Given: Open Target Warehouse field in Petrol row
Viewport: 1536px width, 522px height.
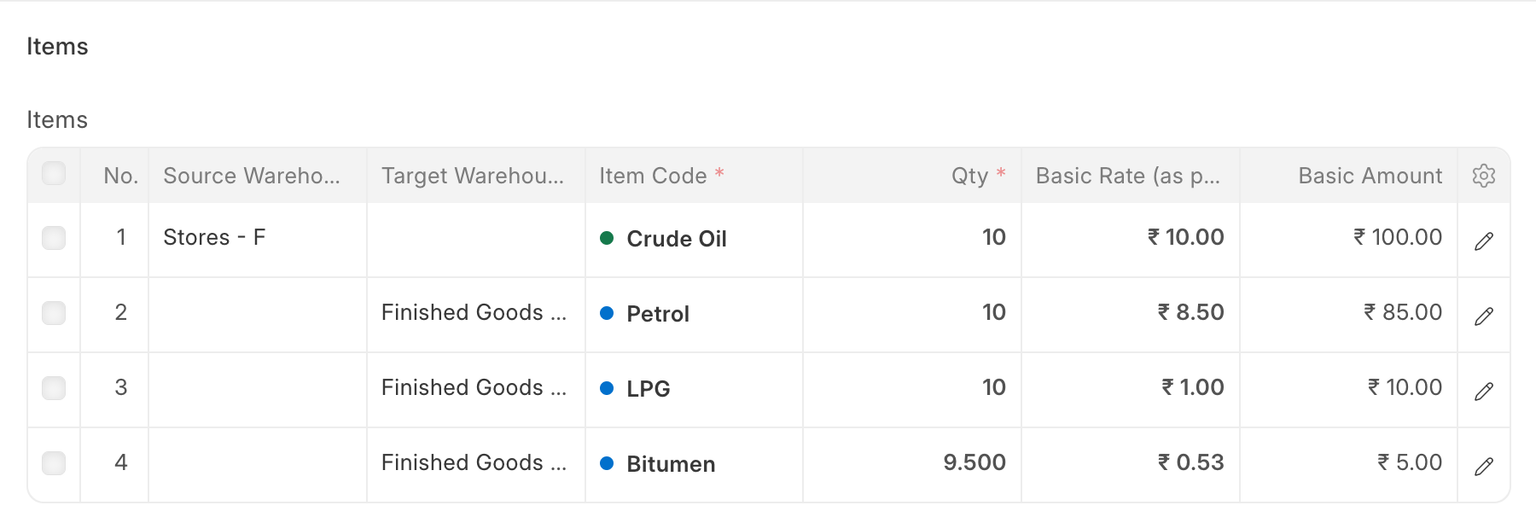Looking at the screenshot, I should click(475, 313).
